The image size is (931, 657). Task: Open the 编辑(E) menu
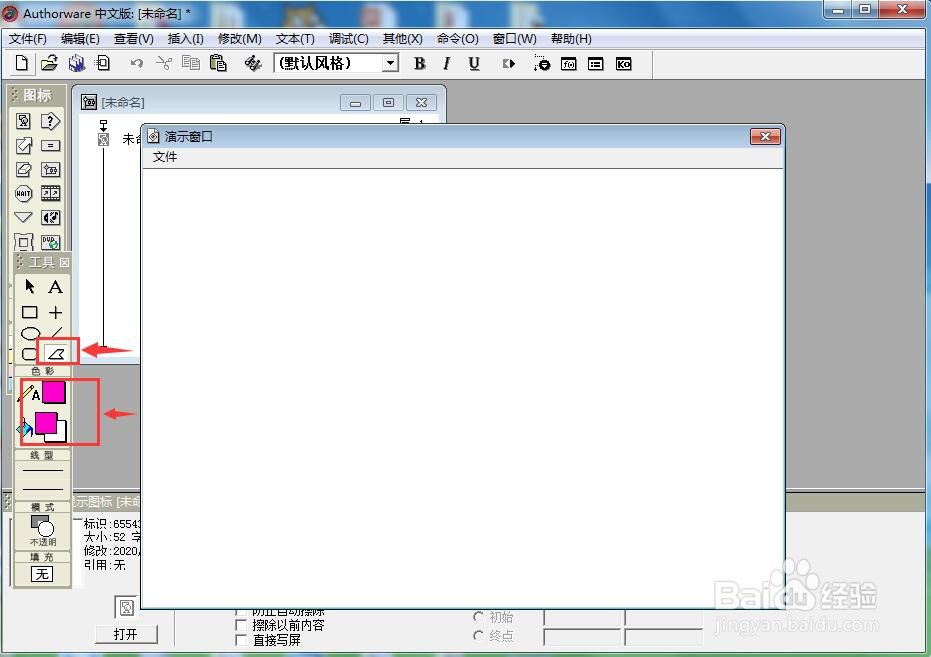[x=80, y=39]
